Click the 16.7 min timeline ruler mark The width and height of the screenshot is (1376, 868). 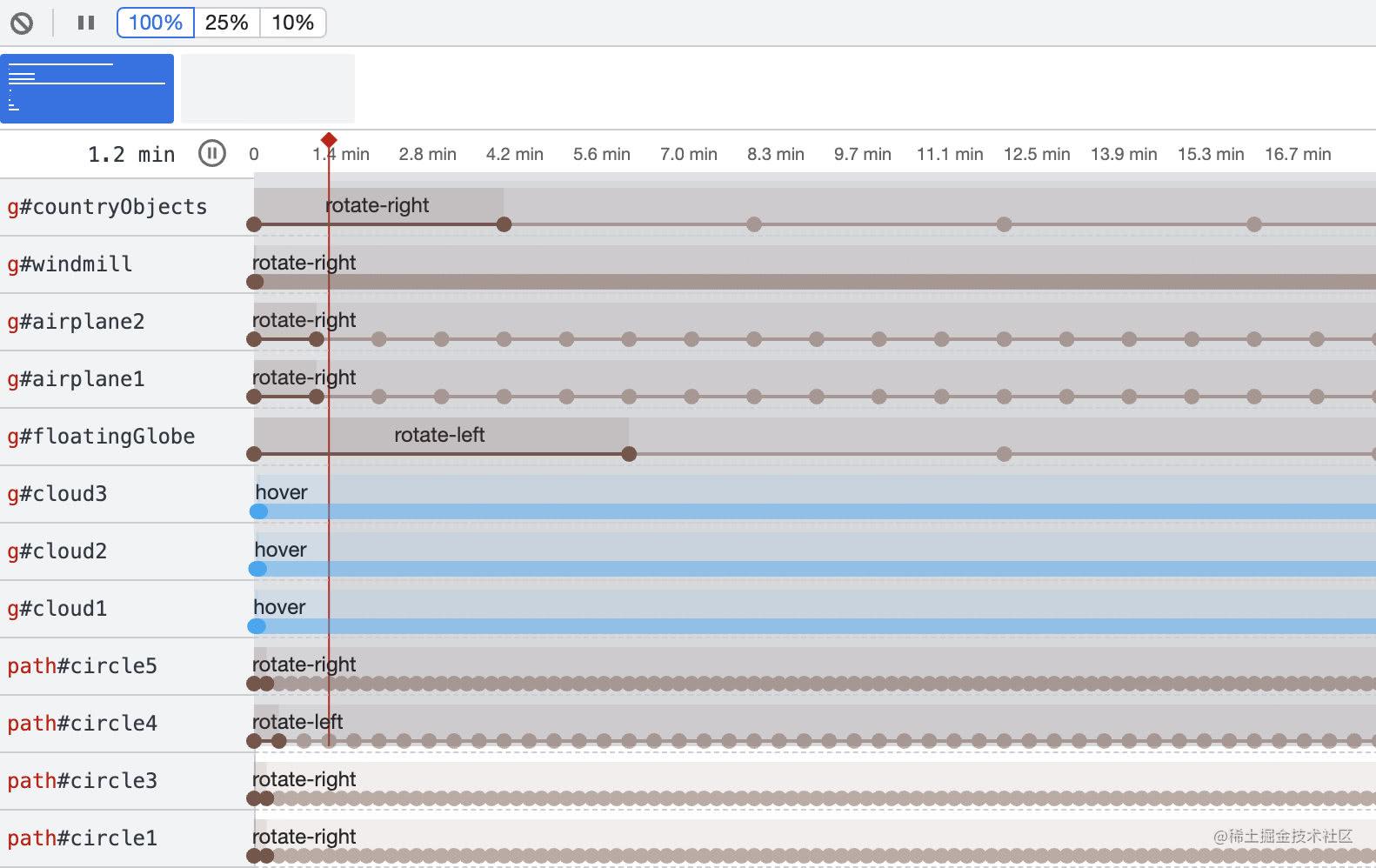point(1298,154)
